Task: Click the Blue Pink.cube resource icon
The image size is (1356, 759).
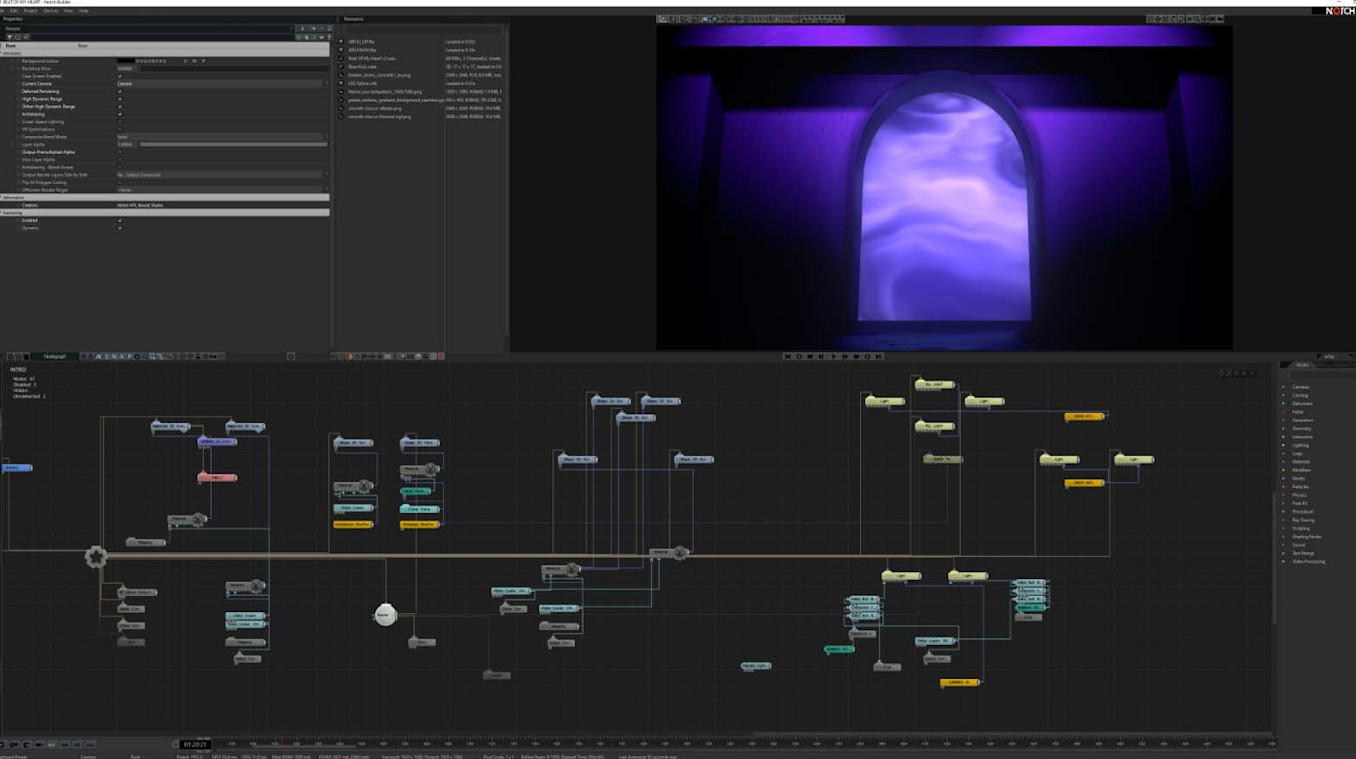Action: coord(341,67)
